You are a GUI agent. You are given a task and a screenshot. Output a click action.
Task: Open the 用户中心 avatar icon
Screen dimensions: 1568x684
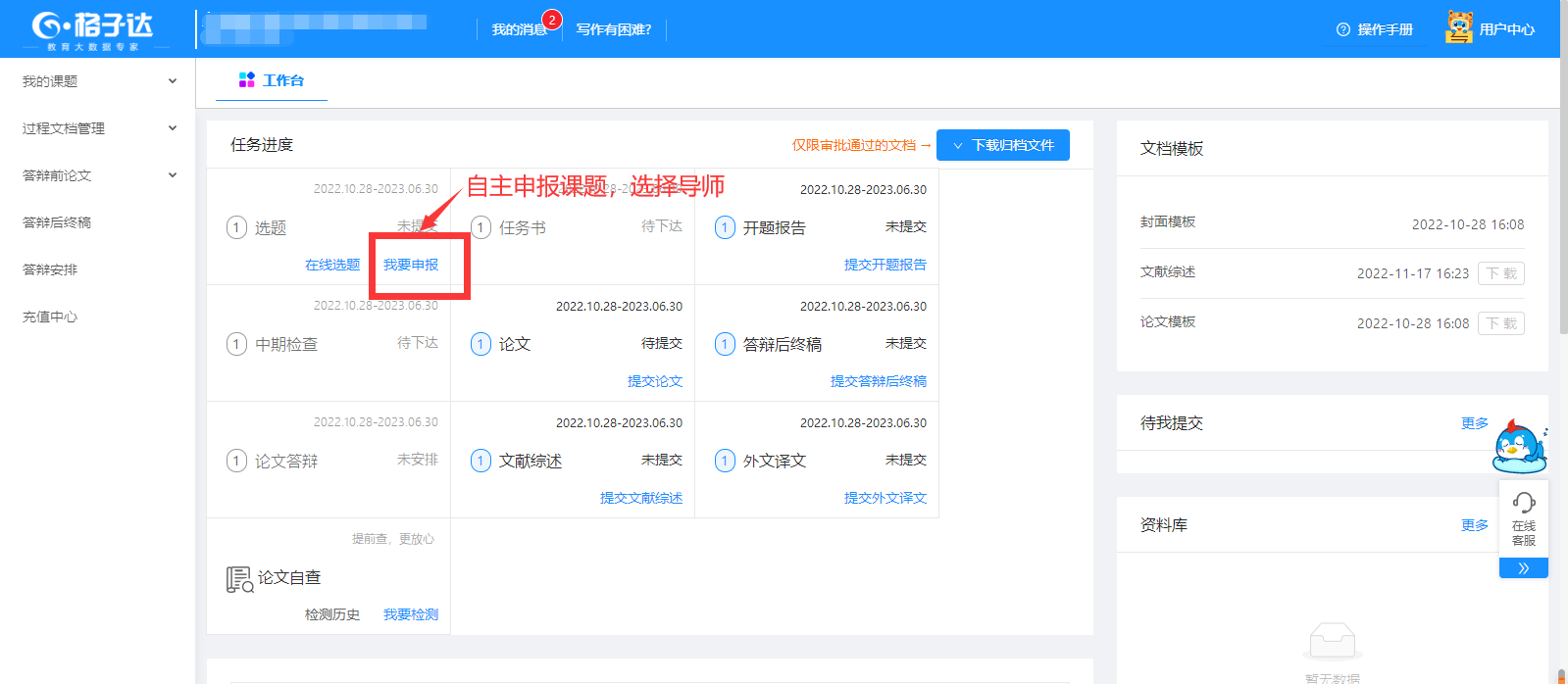[1458, 27]
